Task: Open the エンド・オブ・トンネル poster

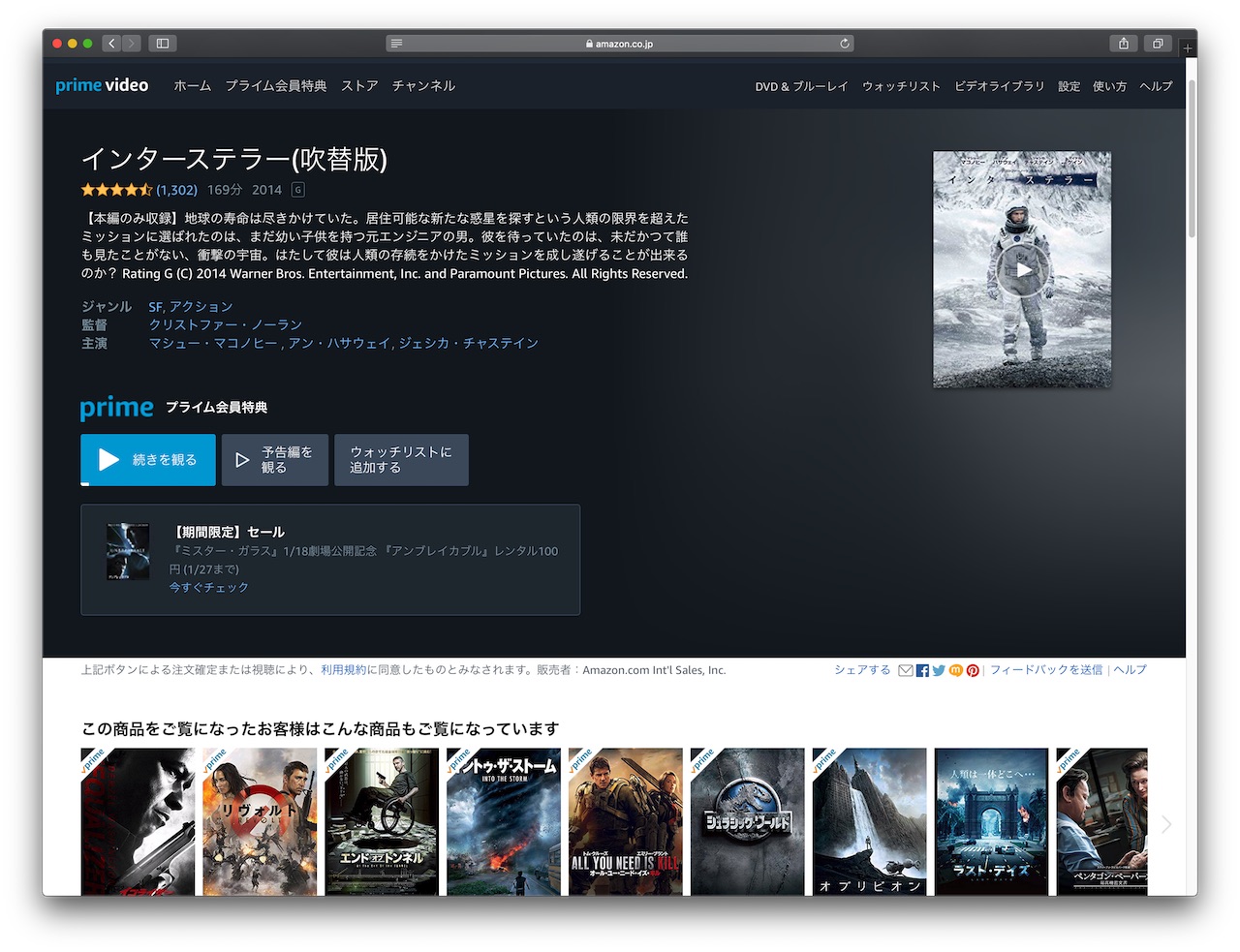Action: (382, 821)
